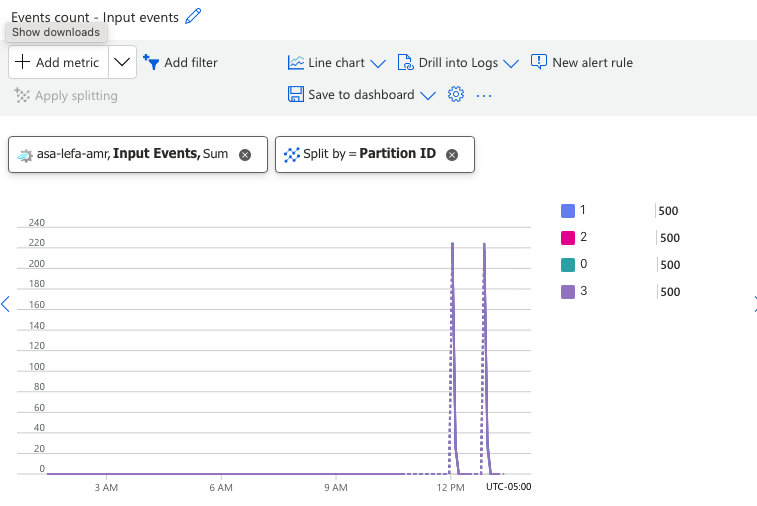
Task: Click the splitting icon in Split by pill
Action: (292, 155)
